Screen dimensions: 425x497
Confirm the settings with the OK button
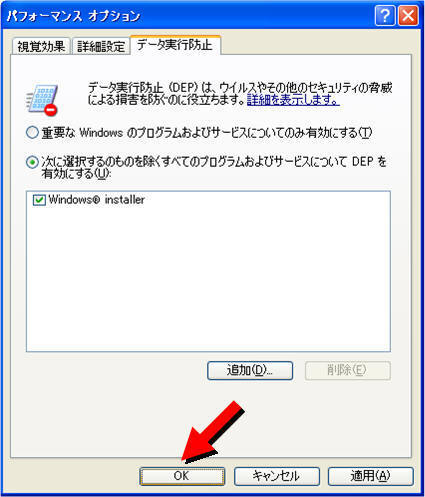pyautogui.click(x=182, y=476)
